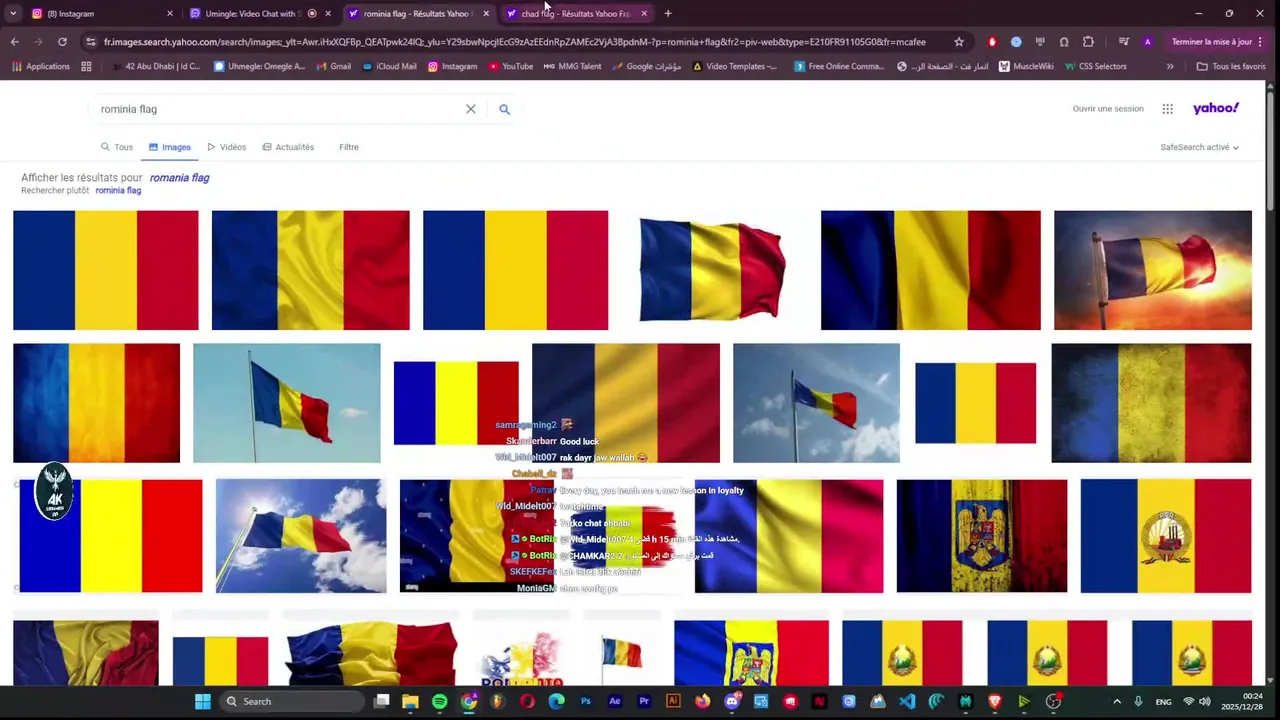This screenshot has width=1280, height=720.
Task: Go back to the previous page
Action: (x=14, y=42)
